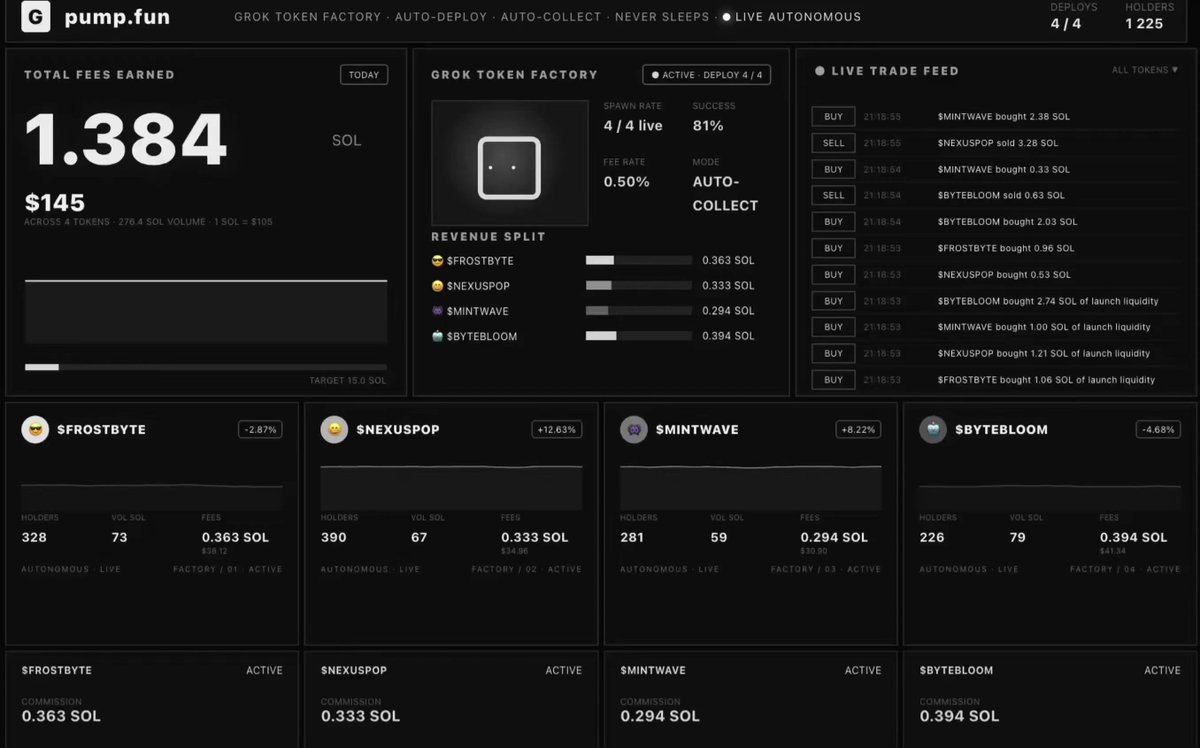Screen dimensions: 1200x748
Task: Click the LIVE AUTONOMOUS indicator dot in header
Action: pos(727,17)
